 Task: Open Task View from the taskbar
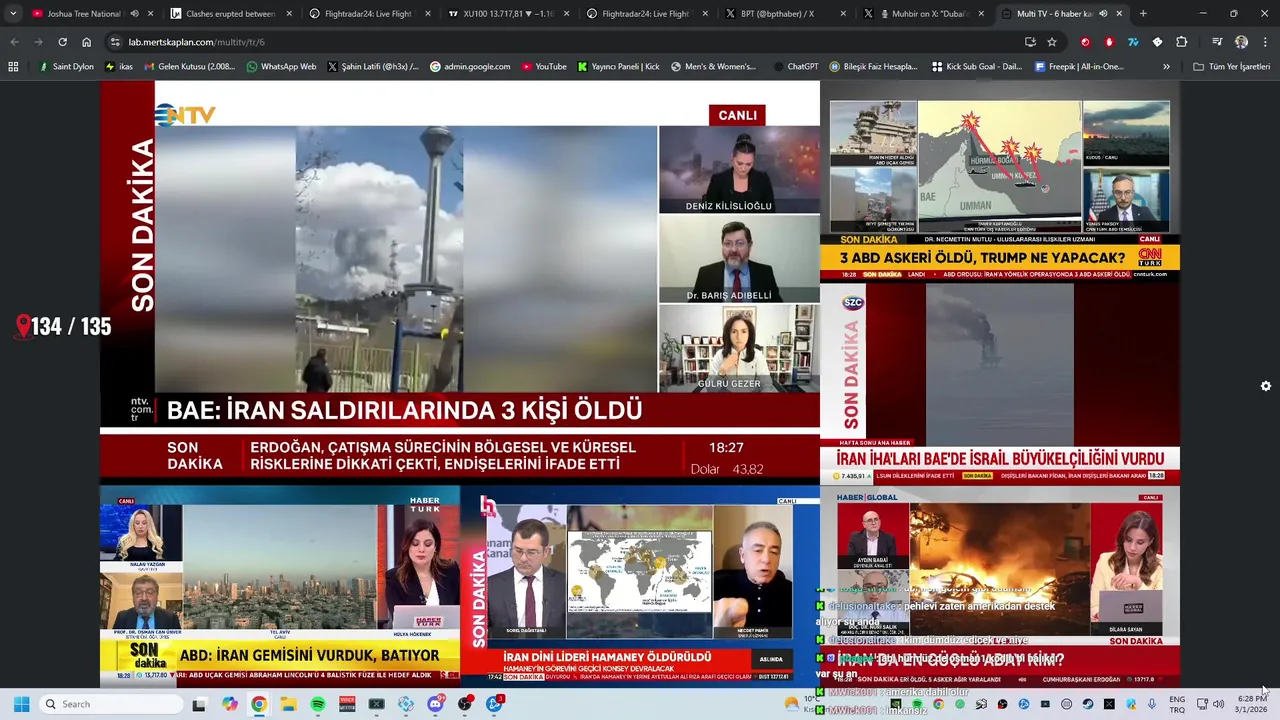point(199,704)
